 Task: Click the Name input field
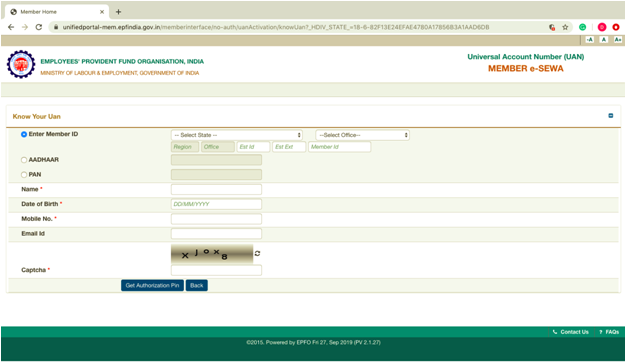pyautogui.click(x=216, y=189)
